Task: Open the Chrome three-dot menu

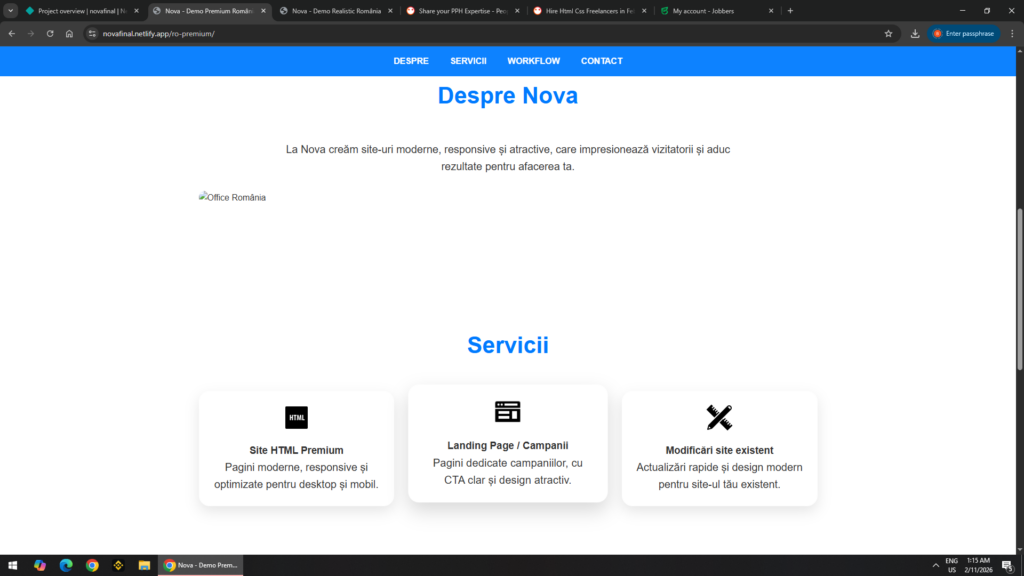Action: click(1012, 33)
